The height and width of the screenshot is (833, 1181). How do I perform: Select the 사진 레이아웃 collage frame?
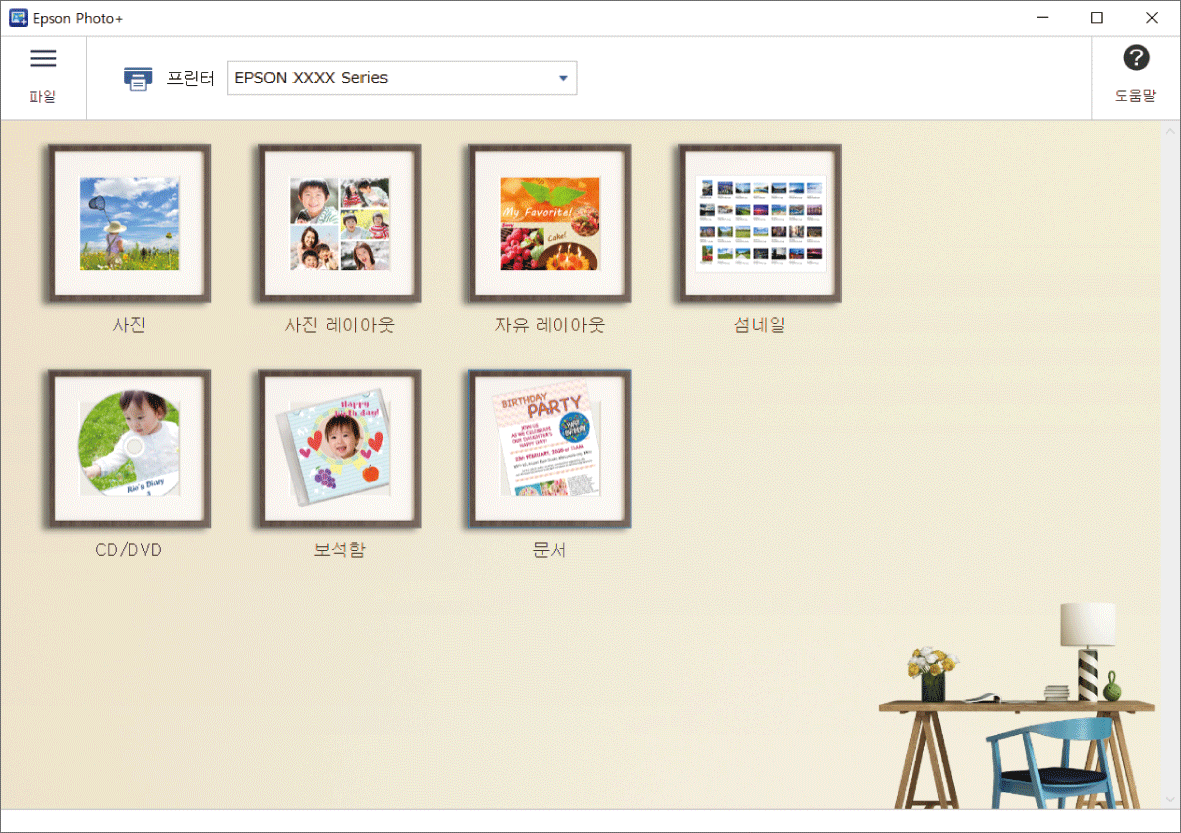(x=339, y=224)
